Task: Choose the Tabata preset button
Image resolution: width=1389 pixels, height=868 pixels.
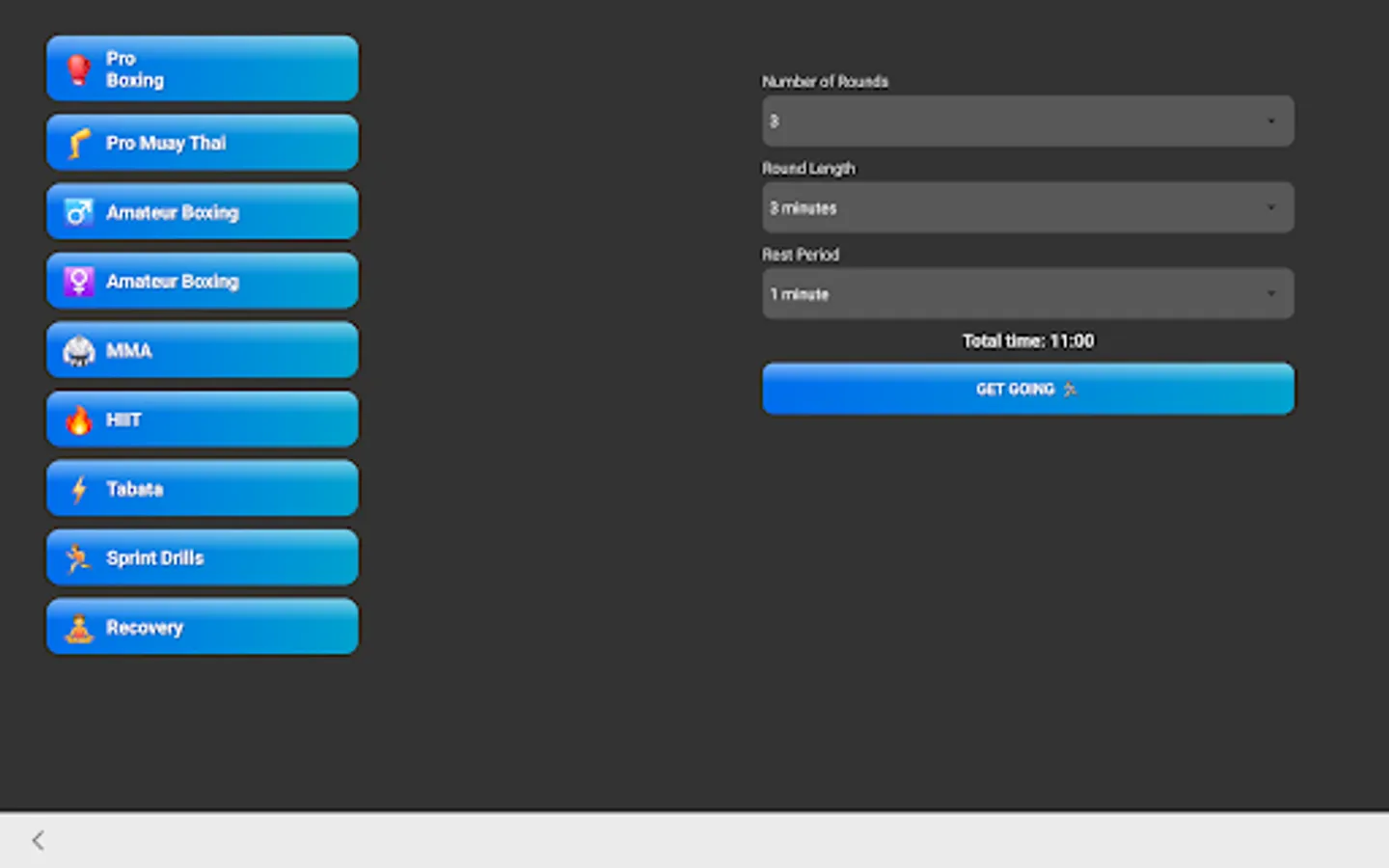Action: 202,488
